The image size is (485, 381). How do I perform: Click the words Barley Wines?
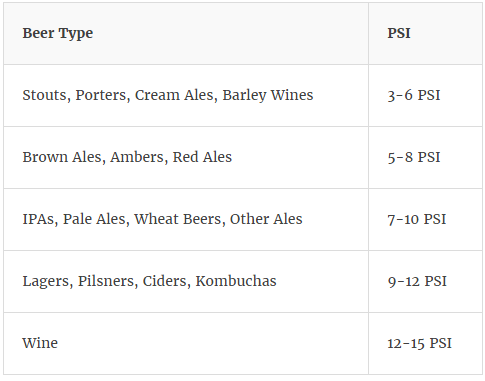click(268, 95)
